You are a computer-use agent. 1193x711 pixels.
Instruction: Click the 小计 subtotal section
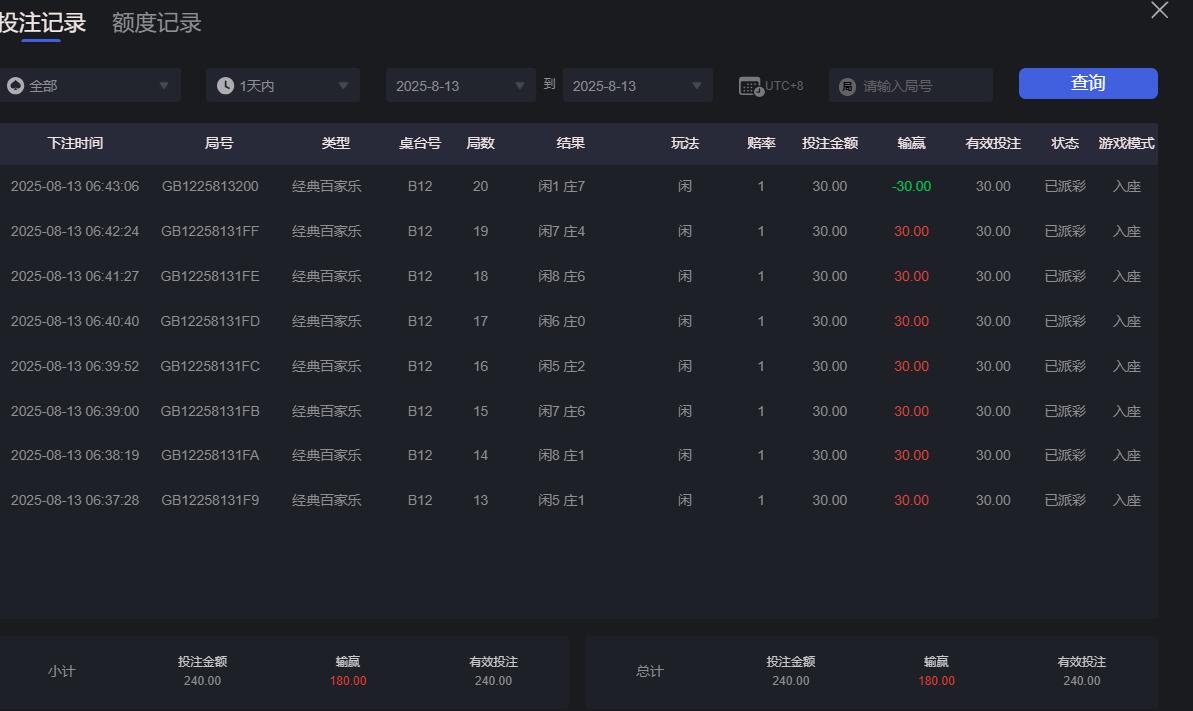[61, 672]
